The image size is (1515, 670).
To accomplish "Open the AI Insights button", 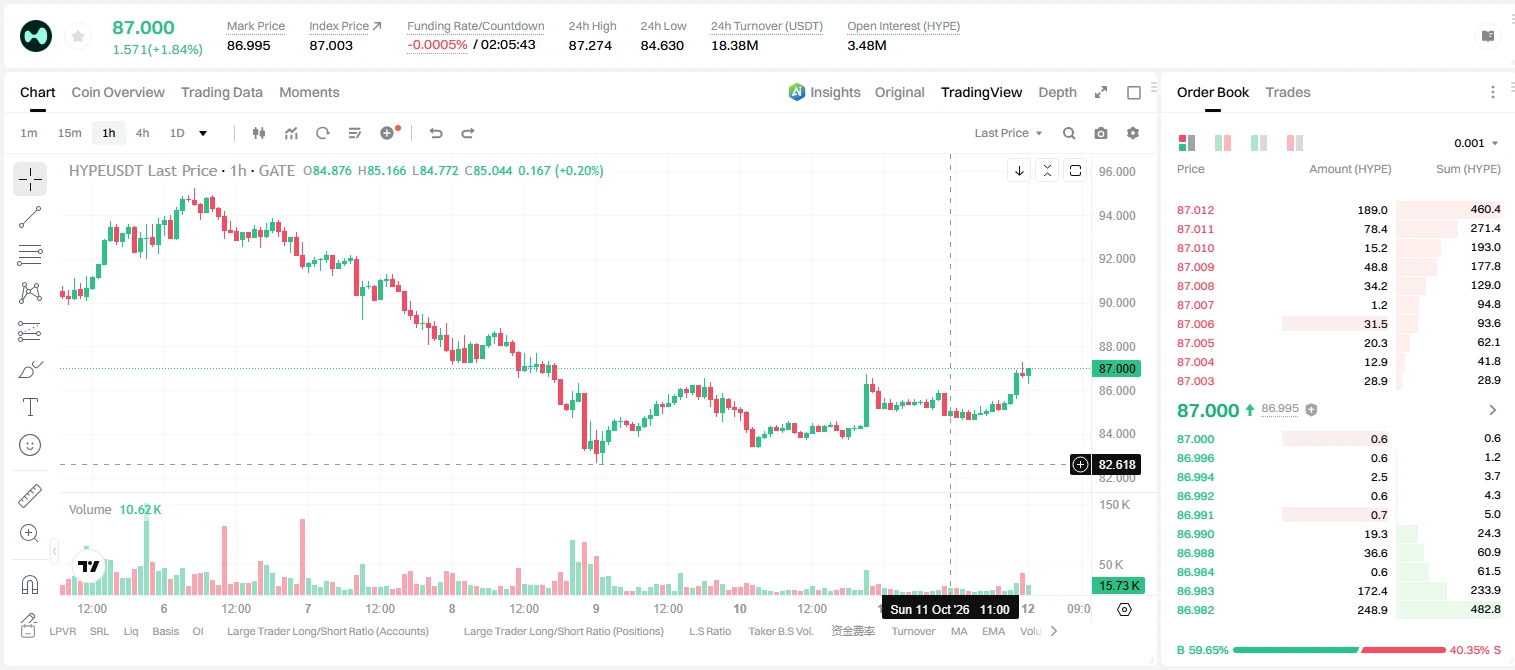I will 824,92.
